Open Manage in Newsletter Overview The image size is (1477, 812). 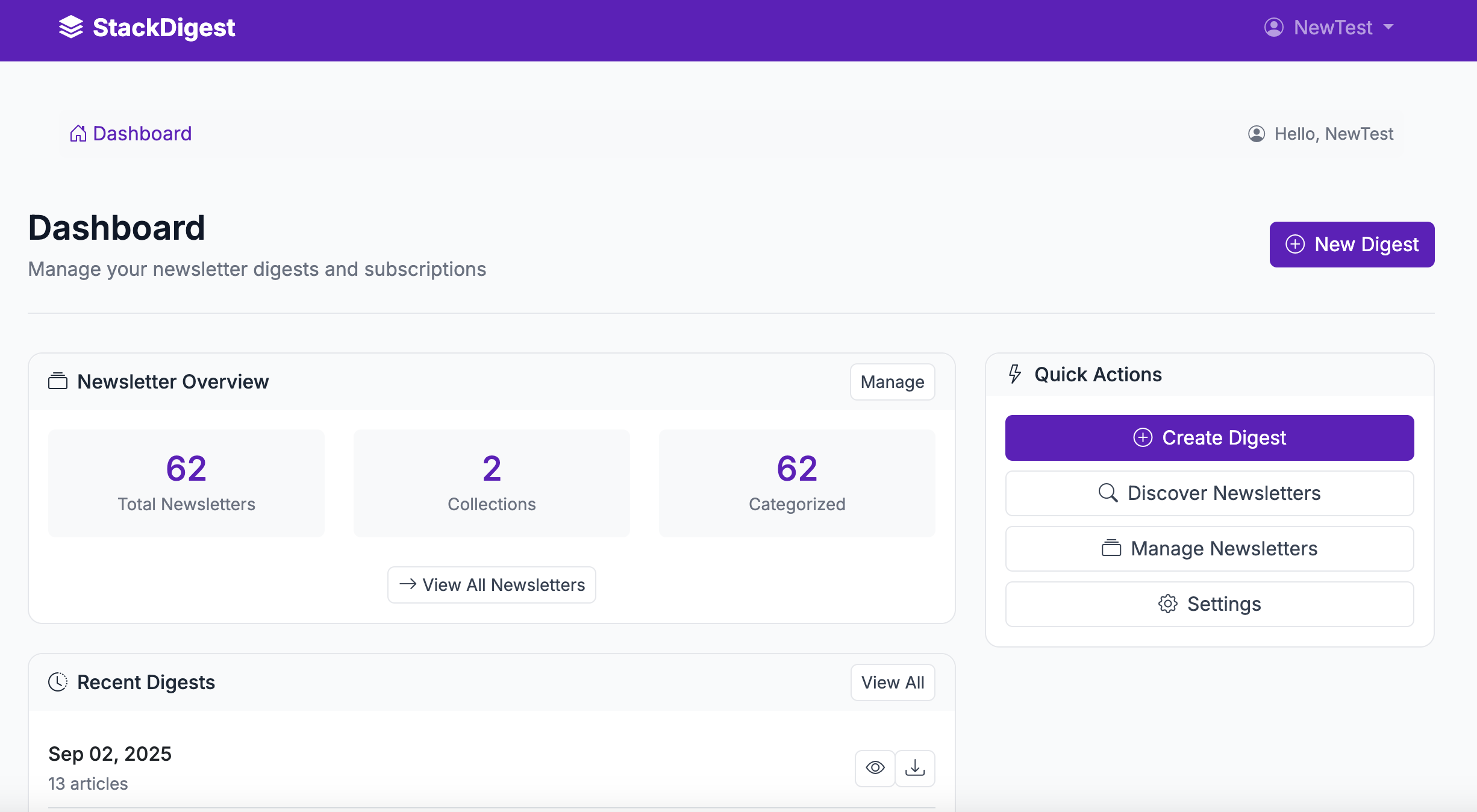pyautogui.click(x=892, y=382)
